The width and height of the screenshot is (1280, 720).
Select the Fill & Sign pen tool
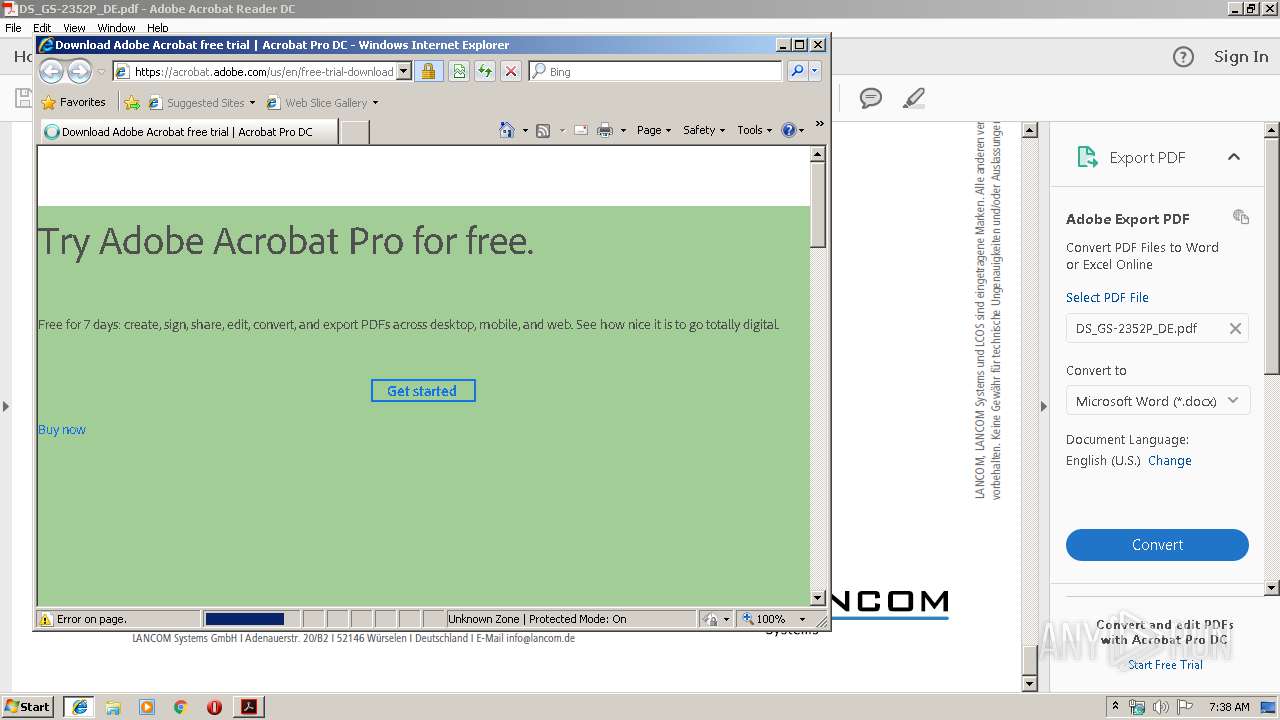[913, 98]
